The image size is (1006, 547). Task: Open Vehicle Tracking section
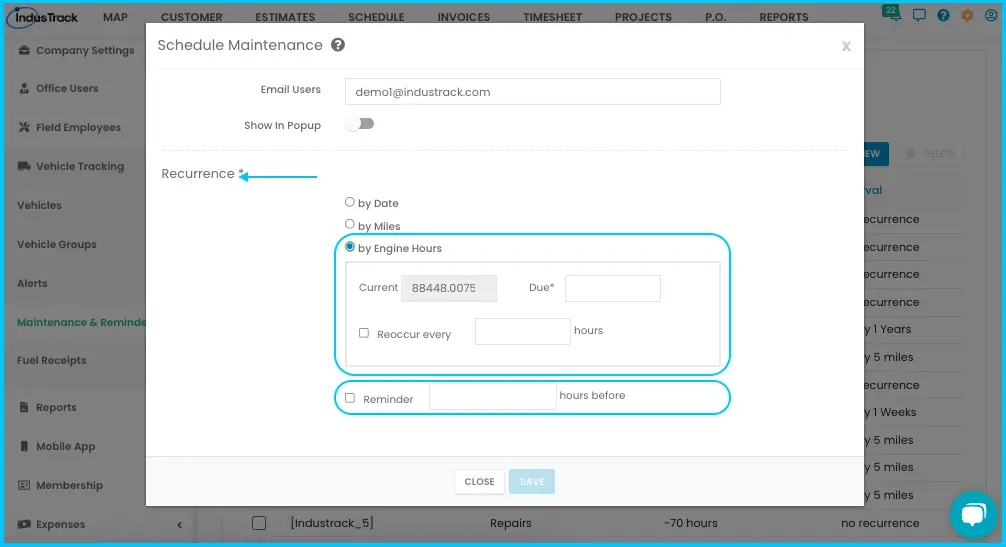tap(80, 166)
